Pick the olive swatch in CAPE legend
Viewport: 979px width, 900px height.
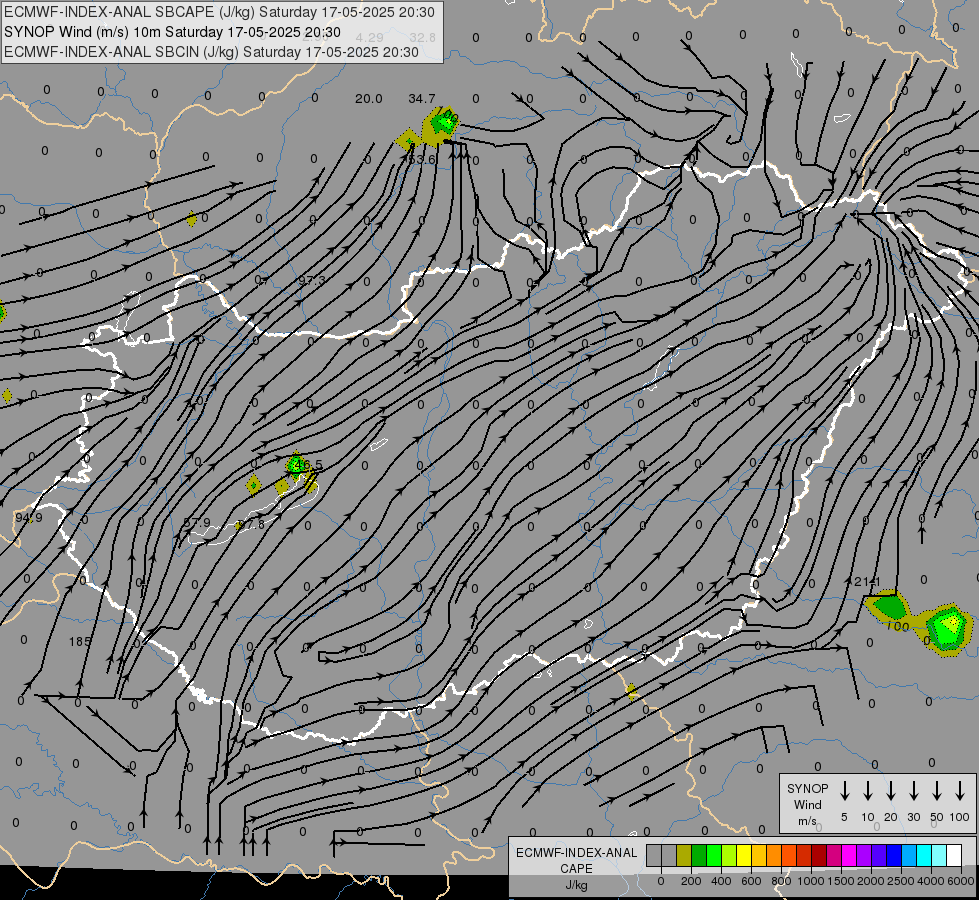[684, 855]
